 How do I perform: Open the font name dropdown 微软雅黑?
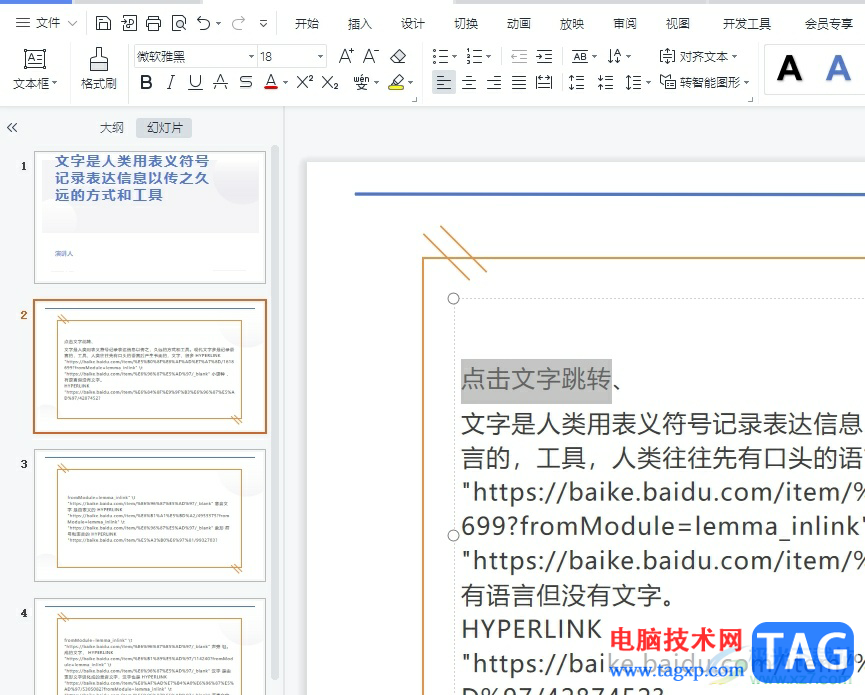(x=251, y=56)
